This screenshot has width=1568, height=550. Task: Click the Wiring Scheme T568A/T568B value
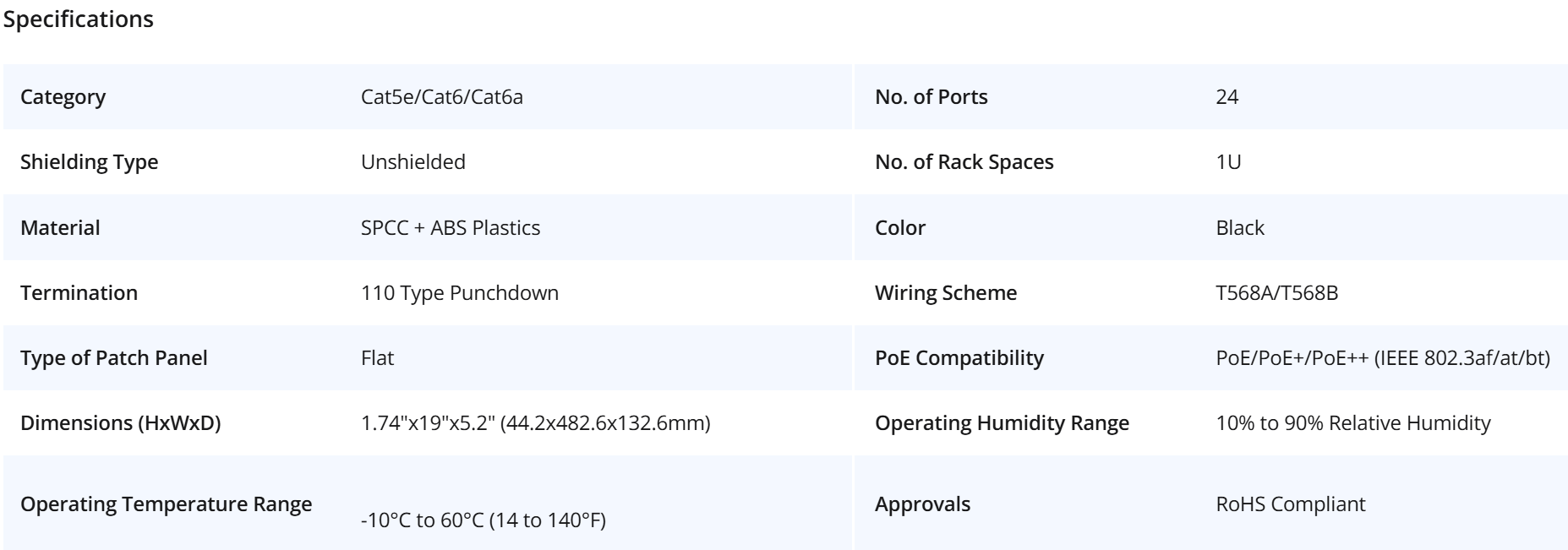click(1276, 293)
